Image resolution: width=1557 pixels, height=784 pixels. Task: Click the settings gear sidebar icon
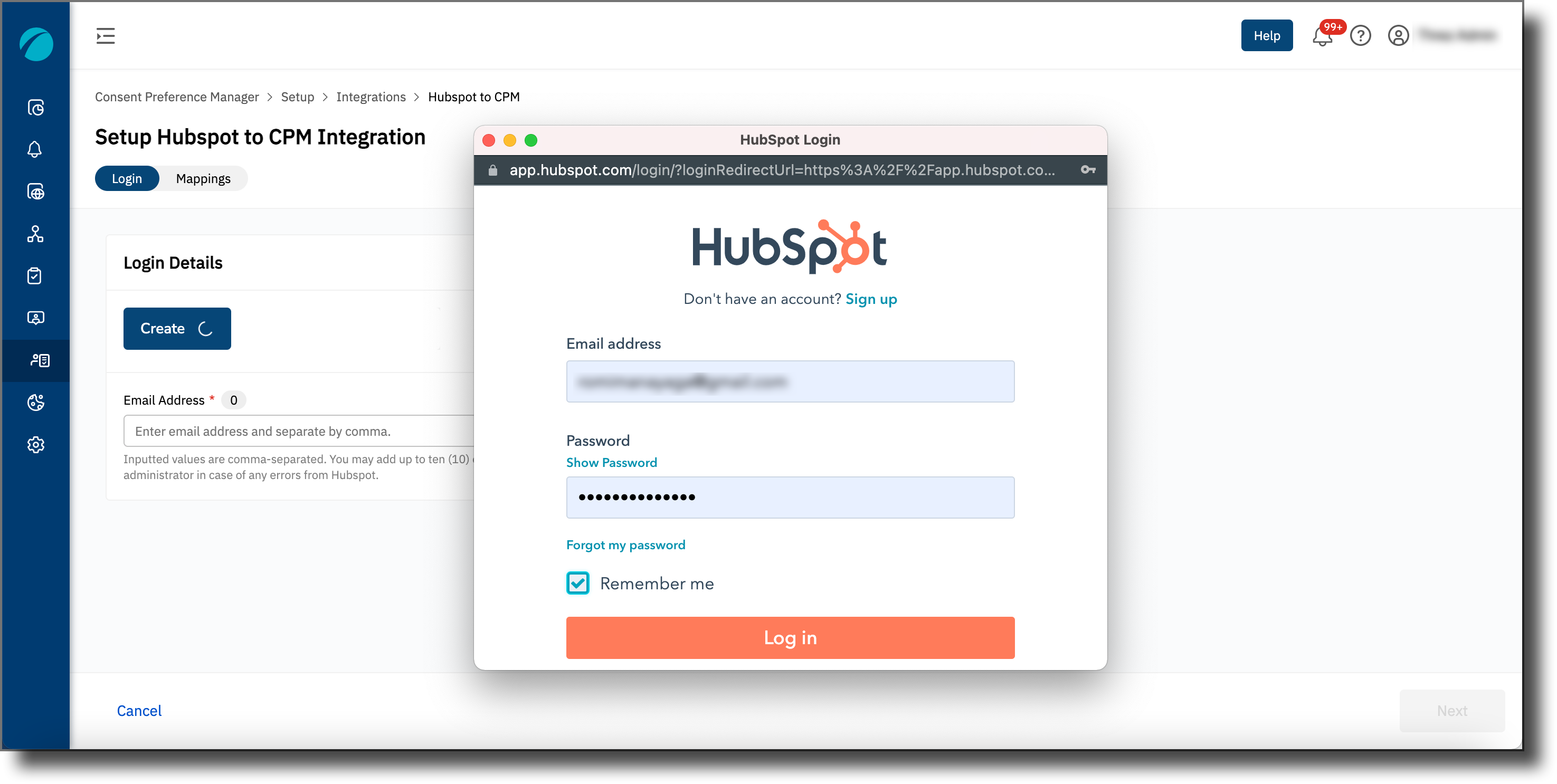(36, 445)
